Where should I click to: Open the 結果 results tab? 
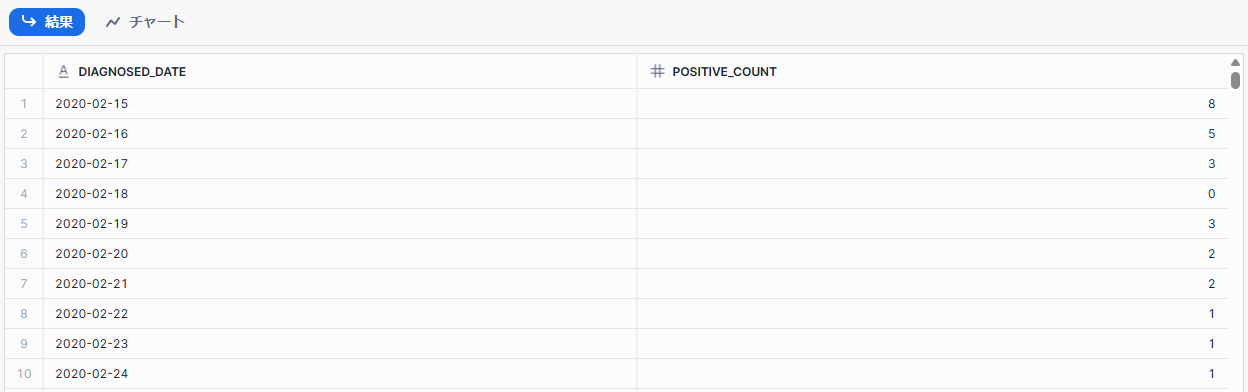(47, 21)
